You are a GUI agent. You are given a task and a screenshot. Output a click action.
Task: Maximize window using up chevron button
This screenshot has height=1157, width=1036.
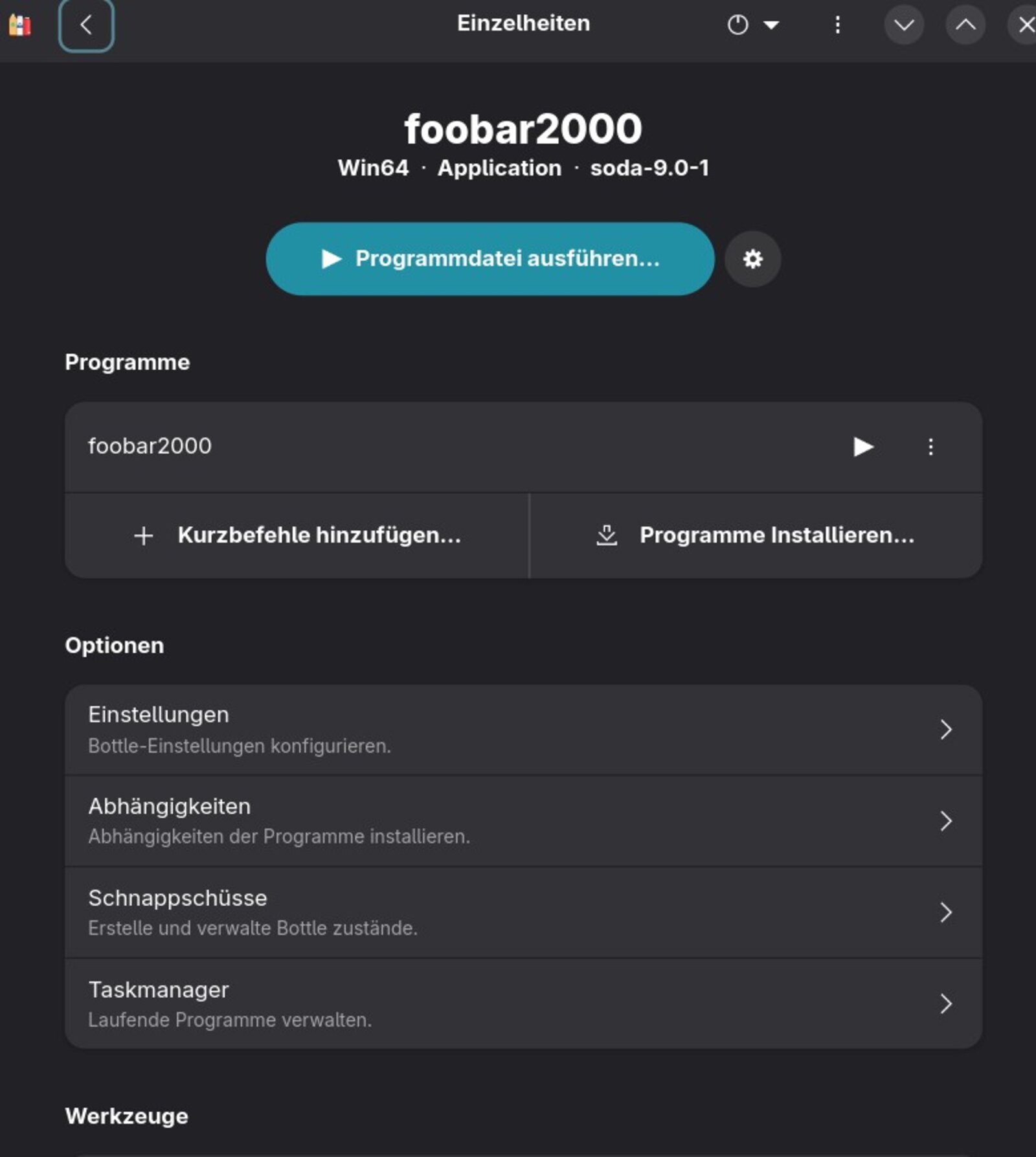pos(965,25)
